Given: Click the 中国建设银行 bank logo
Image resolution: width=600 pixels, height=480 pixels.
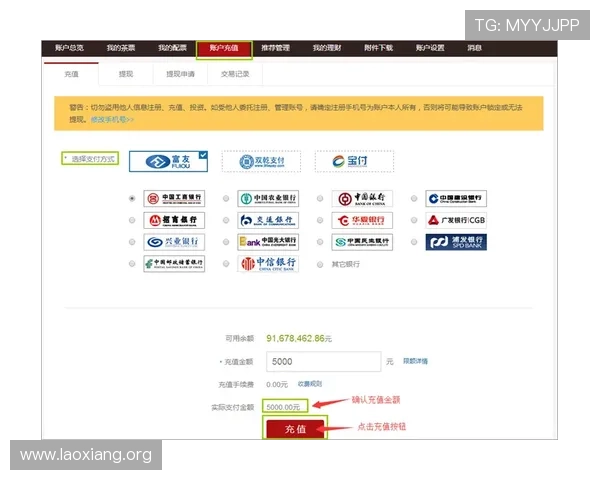Looking at the screenshot, I should (x=456, y=198).
